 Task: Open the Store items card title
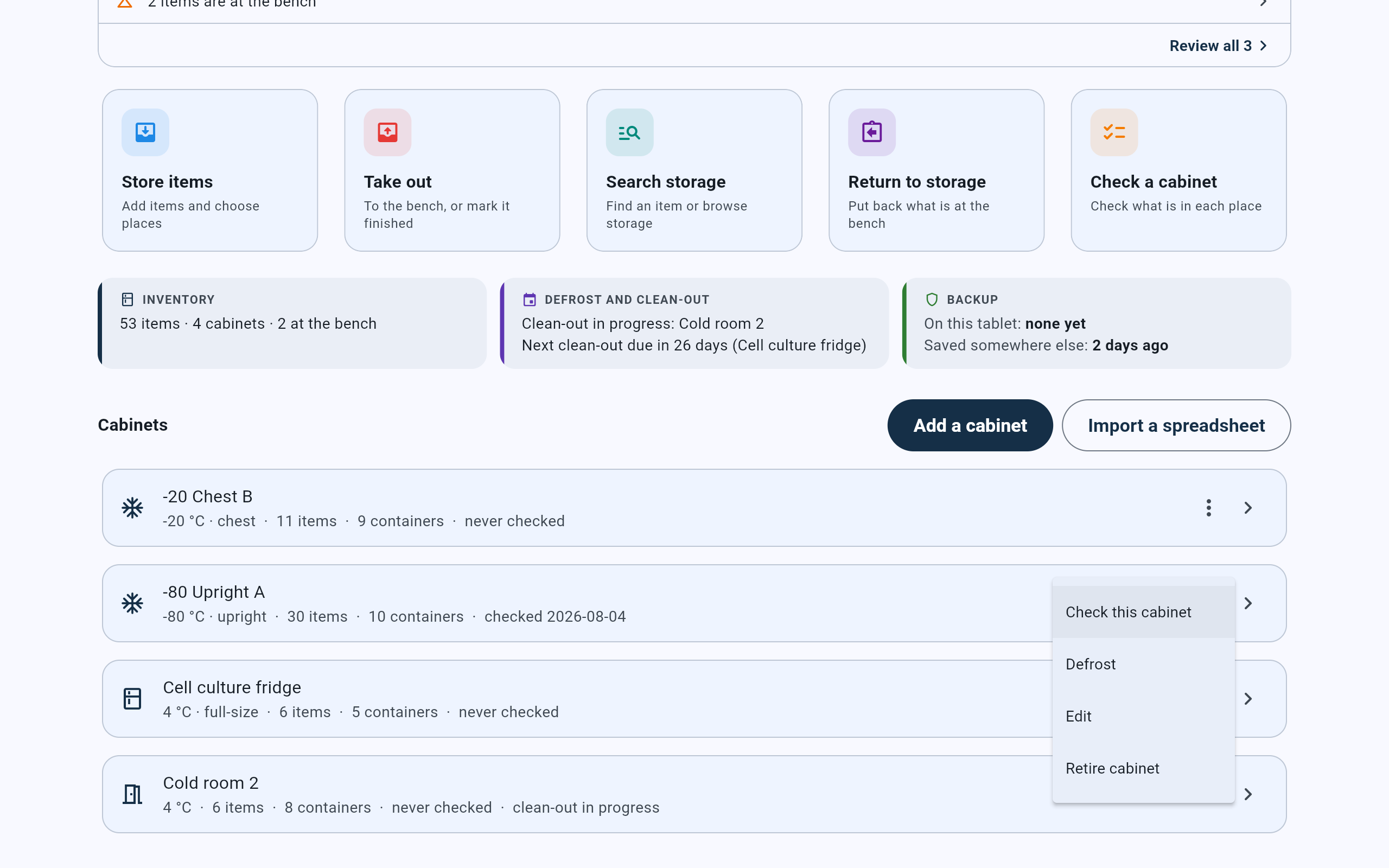point(167,182)
